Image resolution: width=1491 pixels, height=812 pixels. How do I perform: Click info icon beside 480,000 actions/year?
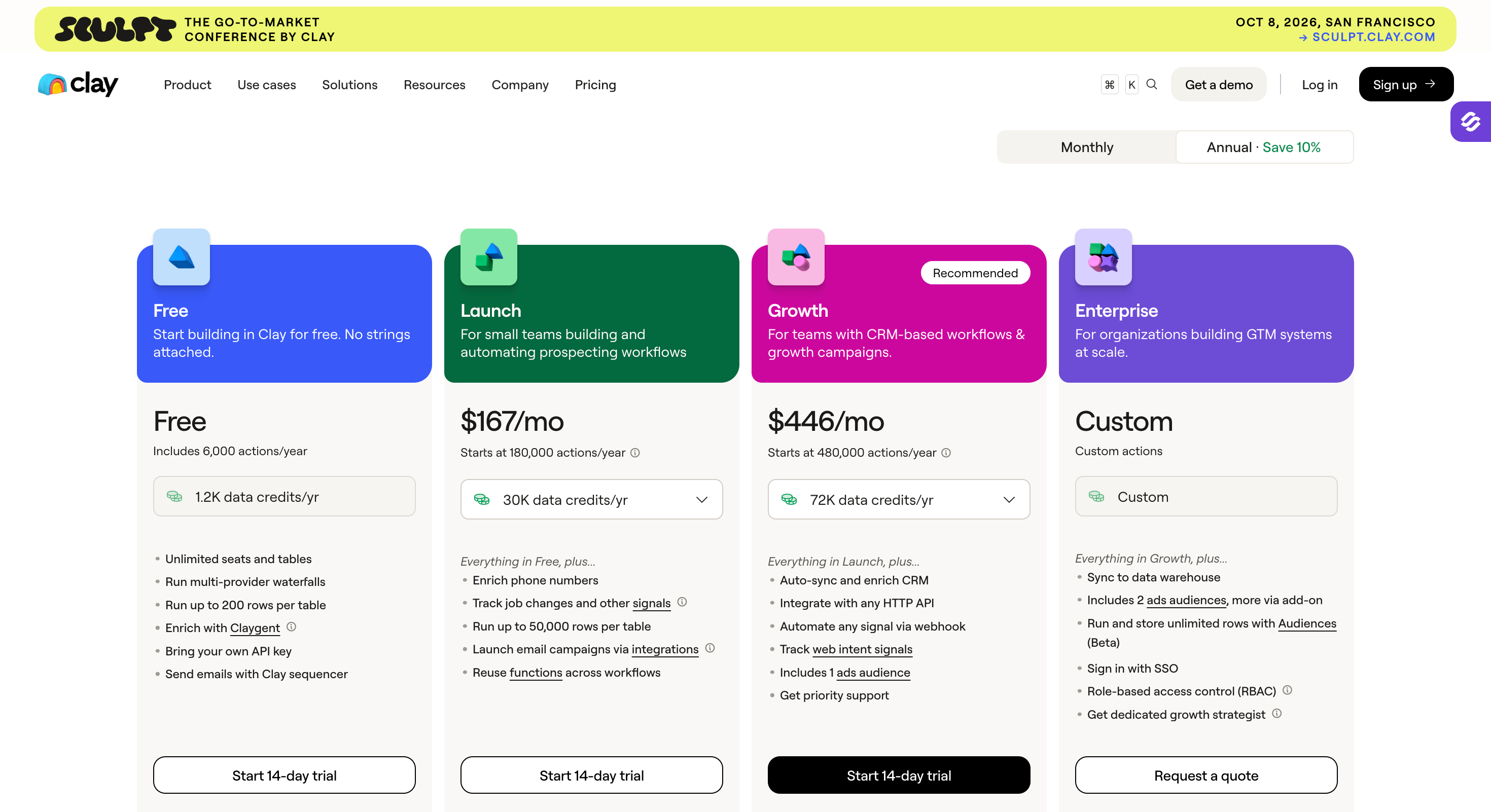tap(946, 453)
